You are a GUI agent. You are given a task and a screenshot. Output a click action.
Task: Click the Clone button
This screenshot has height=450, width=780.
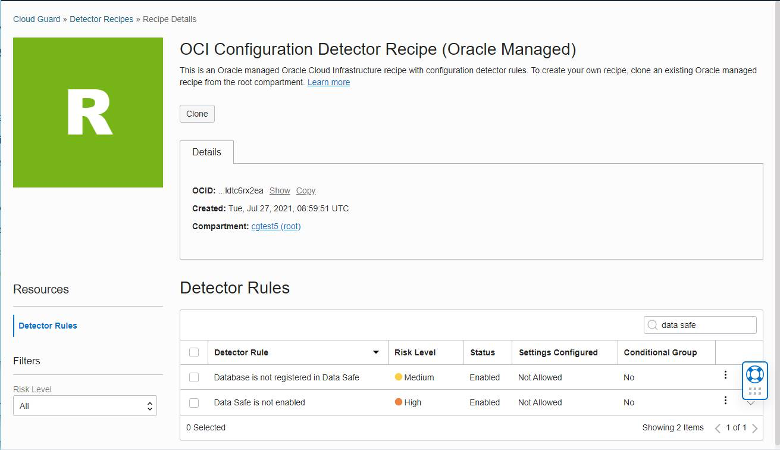point(197,114)
